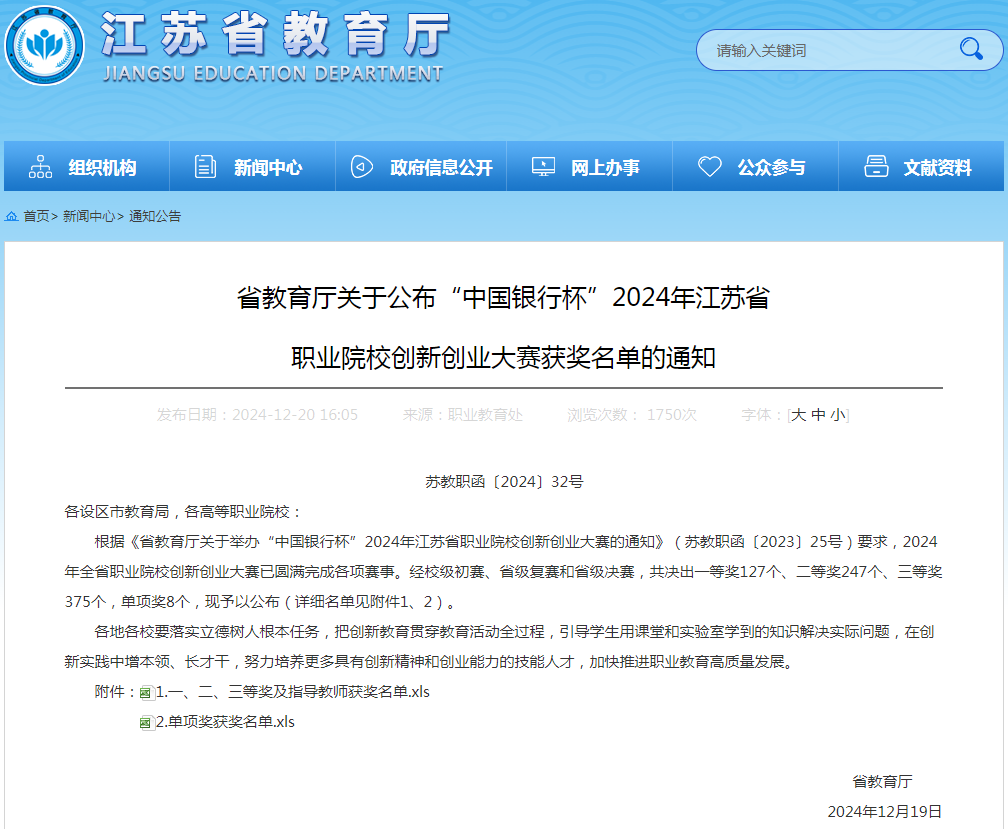Click the 公众参与 heart icon
1008x829 pixels.
point(710,167)
